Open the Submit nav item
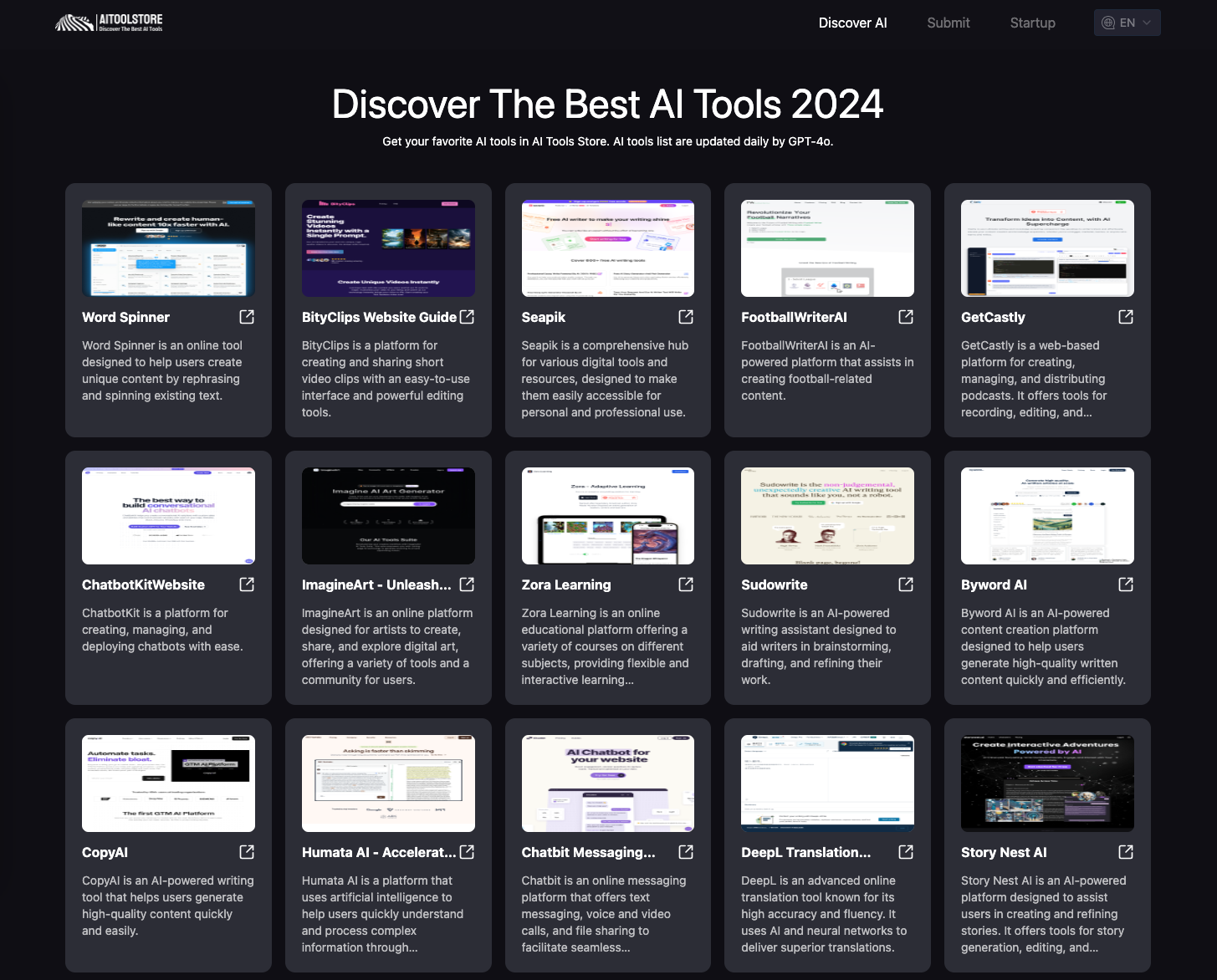The width and height of the screenshot is (1217, 980). click(x=949, y=23)
